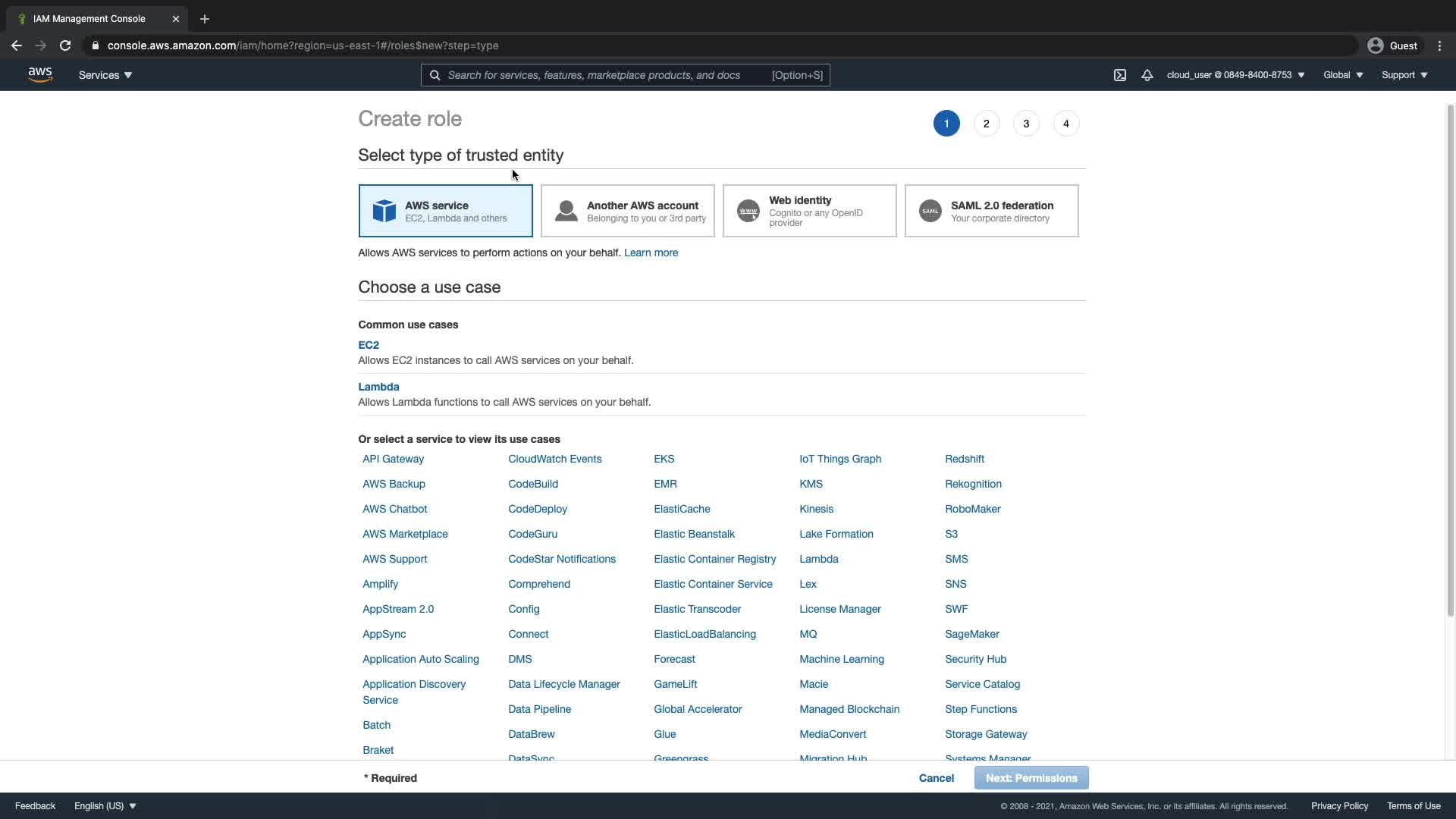Open the Support menu
This screenshot has height=819, width=1456.
1404,75
